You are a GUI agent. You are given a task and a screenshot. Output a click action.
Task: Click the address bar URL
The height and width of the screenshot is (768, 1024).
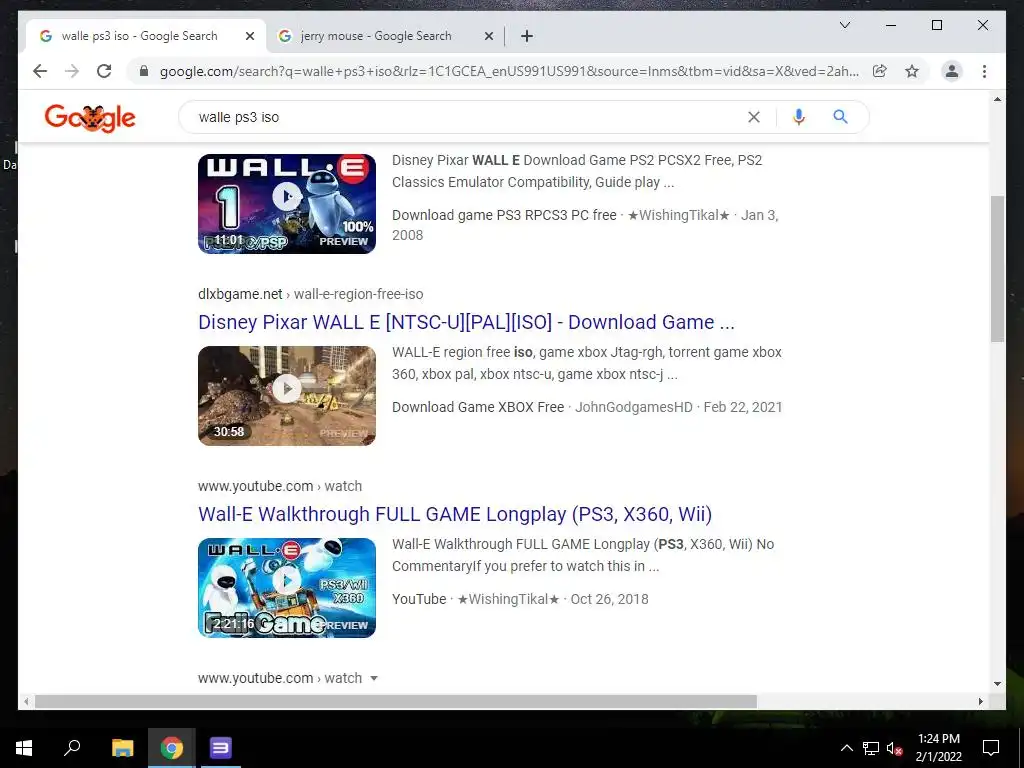(x=509, y=71)
